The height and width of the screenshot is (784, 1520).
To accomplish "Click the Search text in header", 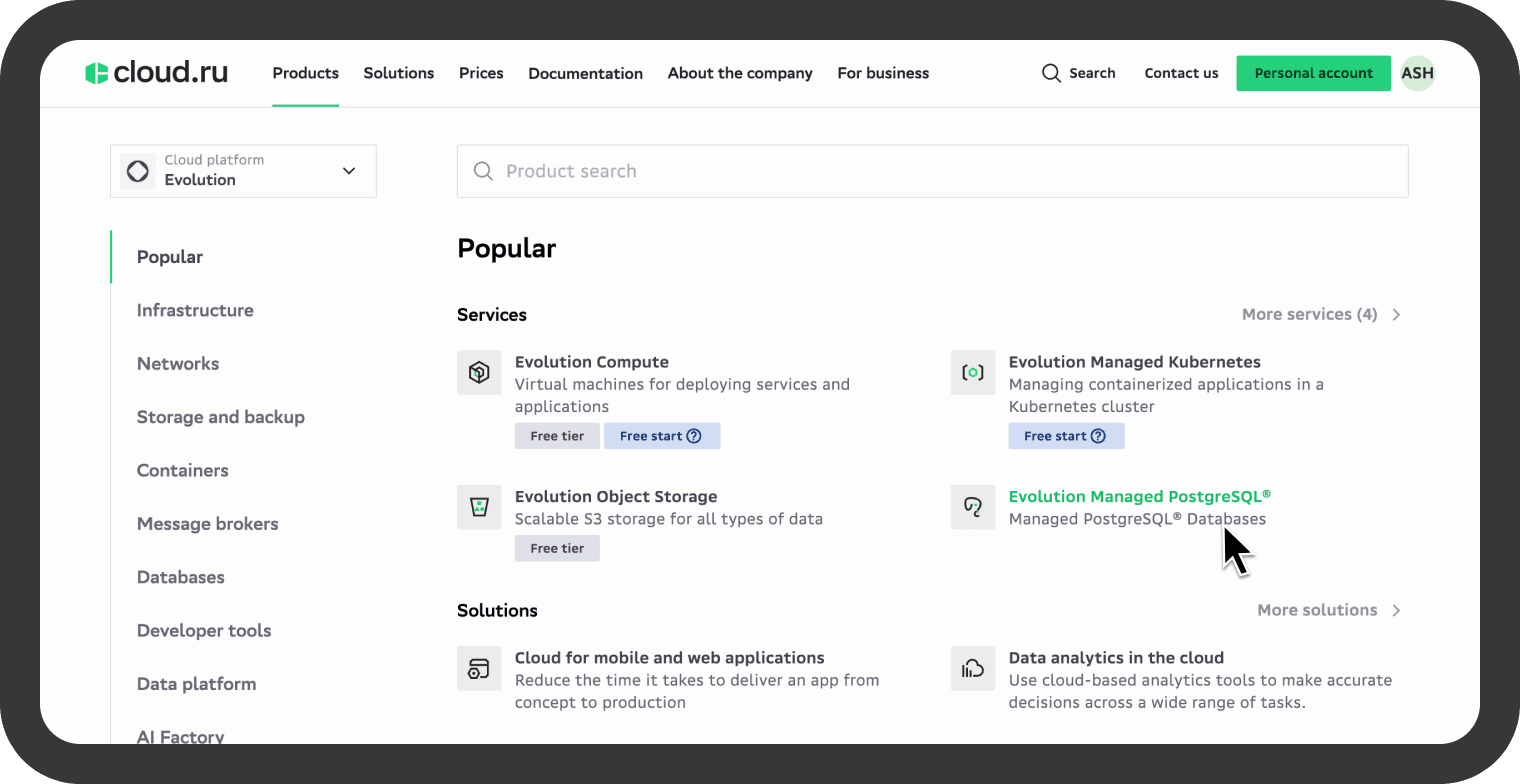I will pos(1092,73).
